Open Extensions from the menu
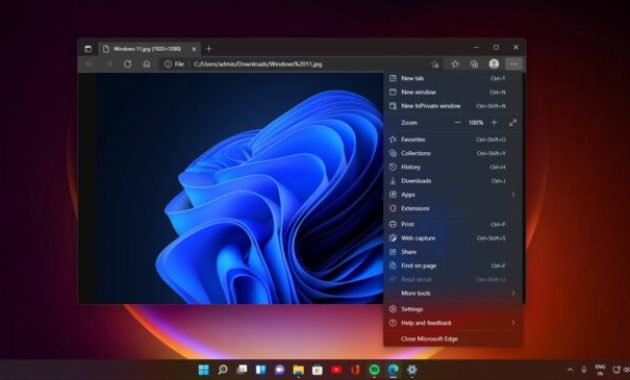The width and height of the screenshot is (630, 380). [453, 208]
